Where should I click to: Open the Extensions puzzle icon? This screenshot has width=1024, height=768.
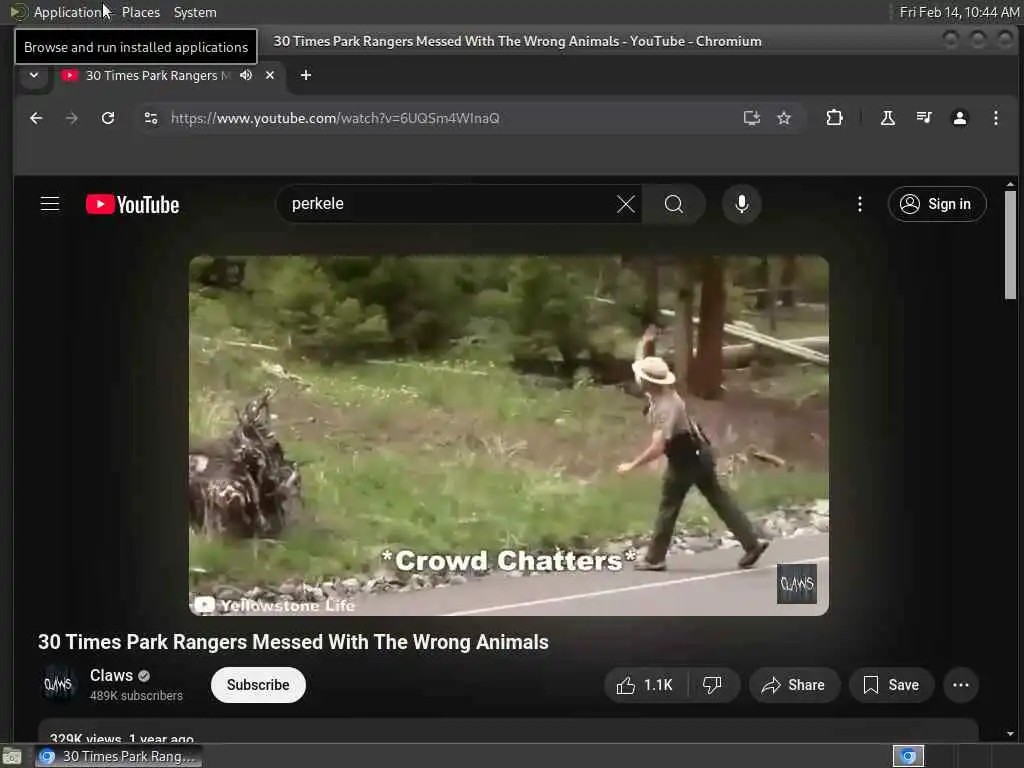834,118
